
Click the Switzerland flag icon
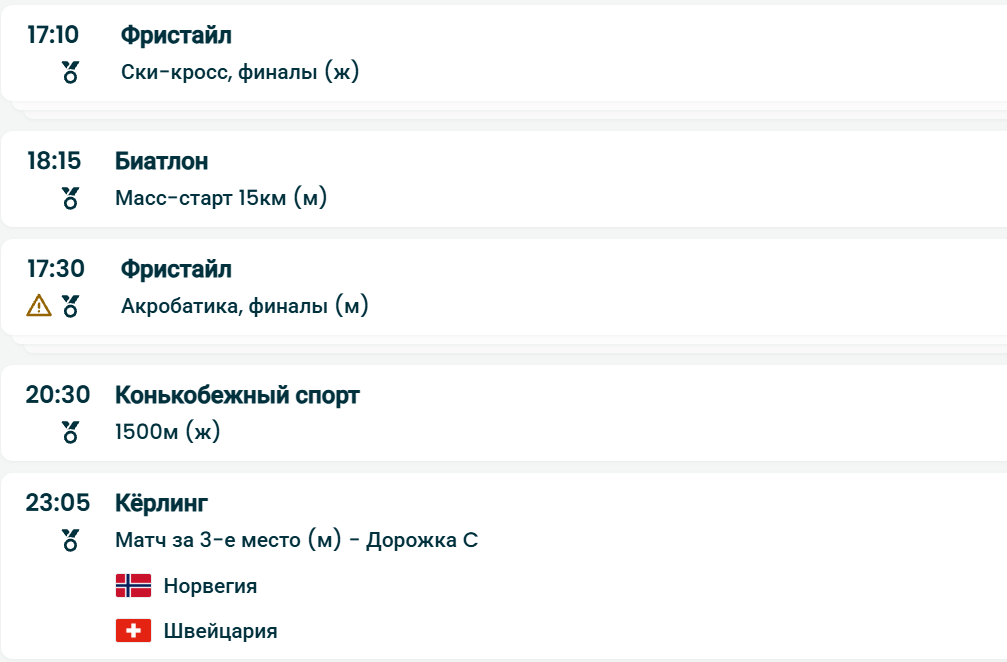click(x=133, y=631)
